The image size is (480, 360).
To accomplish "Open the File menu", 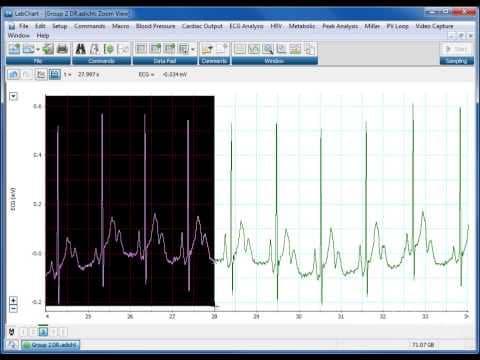I will (24, 26).
